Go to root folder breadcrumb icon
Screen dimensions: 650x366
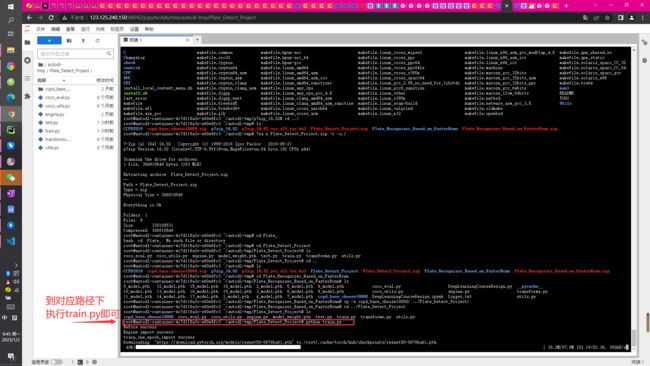tap(40, 65)
